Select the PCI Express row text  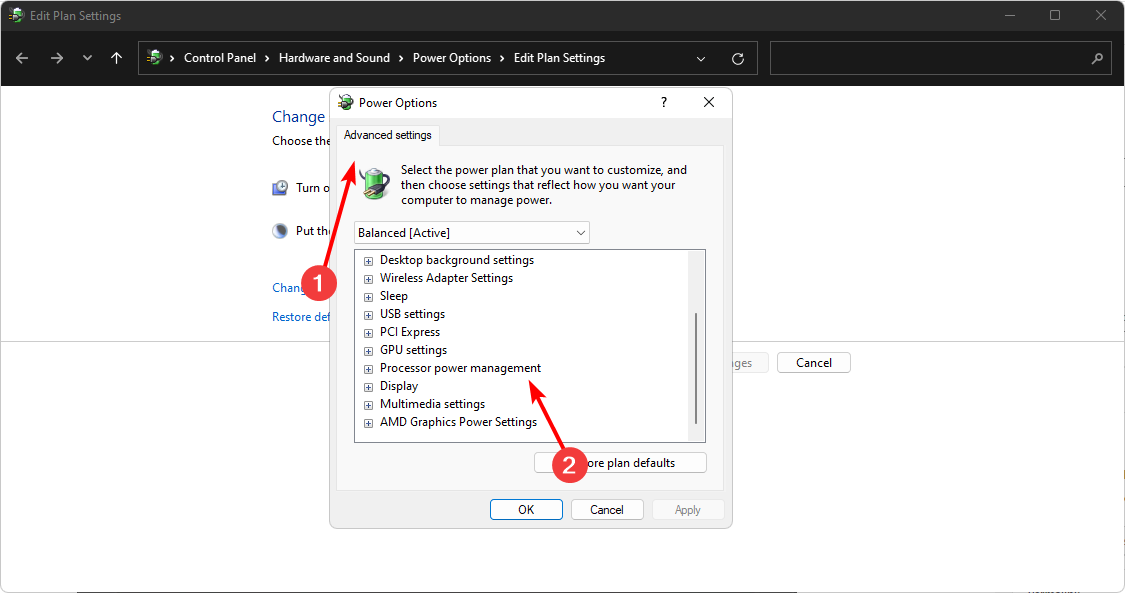coord(410,332)
